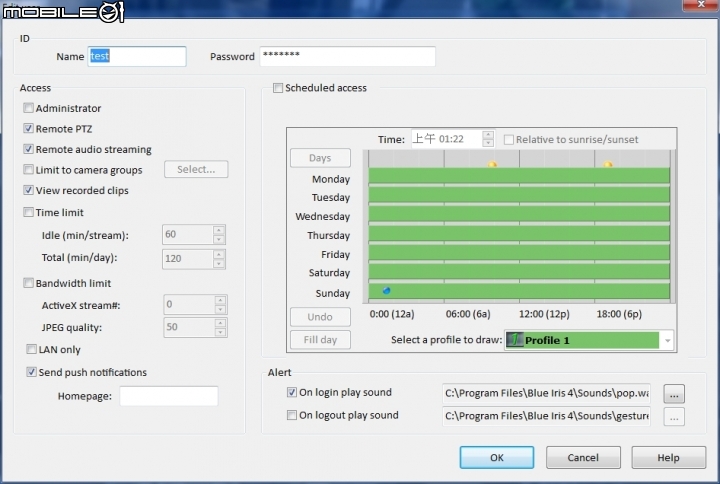Click the Cancel button

[x=583, y=457]
